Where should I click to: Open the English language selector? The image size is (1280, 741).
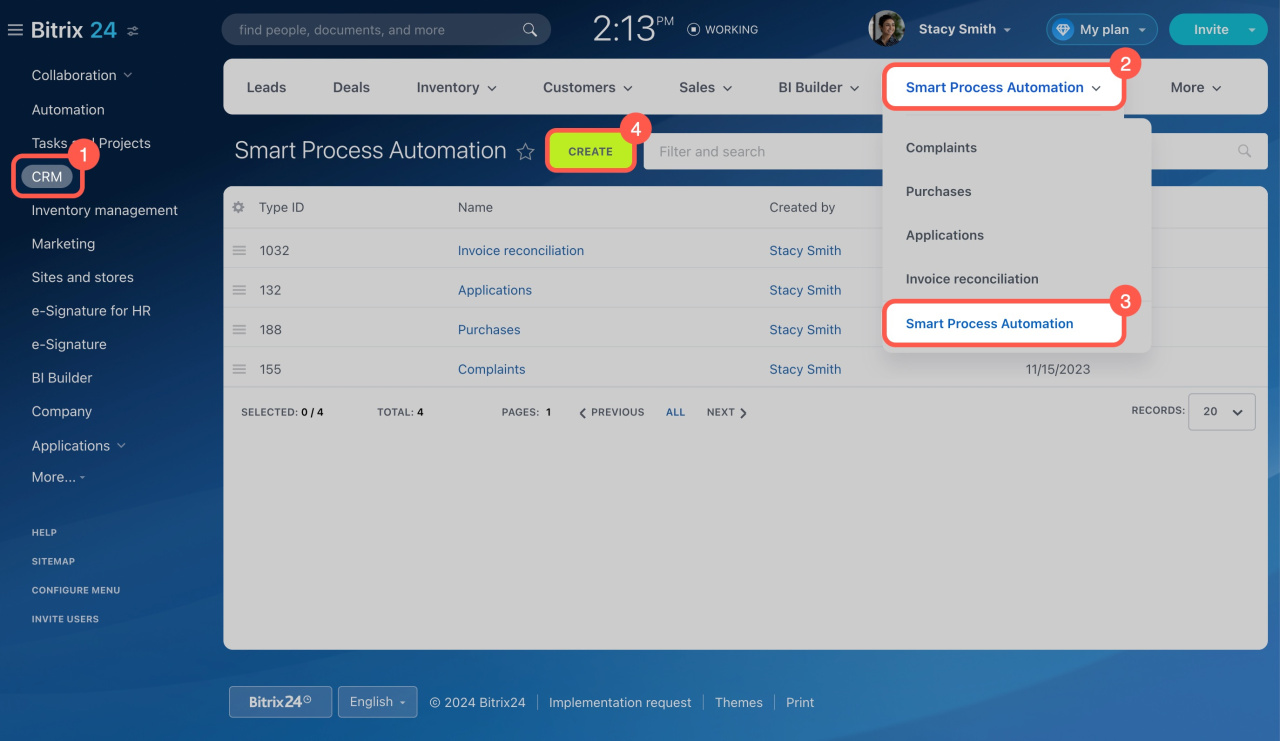pos(378,702)
